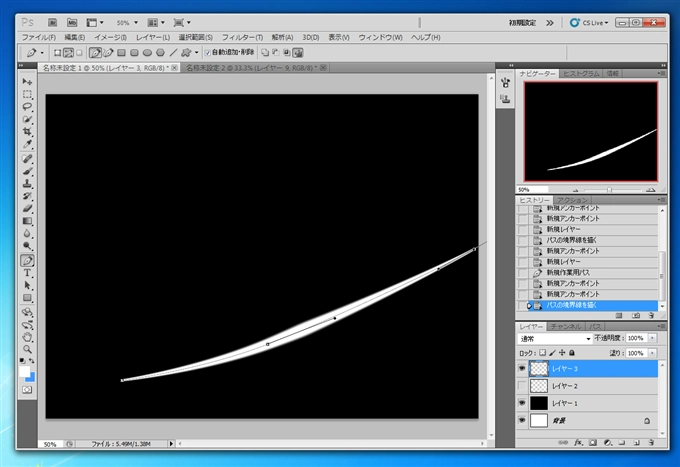Viewport: 680px width, 467px height.
Task: Create a new layer via panel icon
Action: [x=636, y=442]
